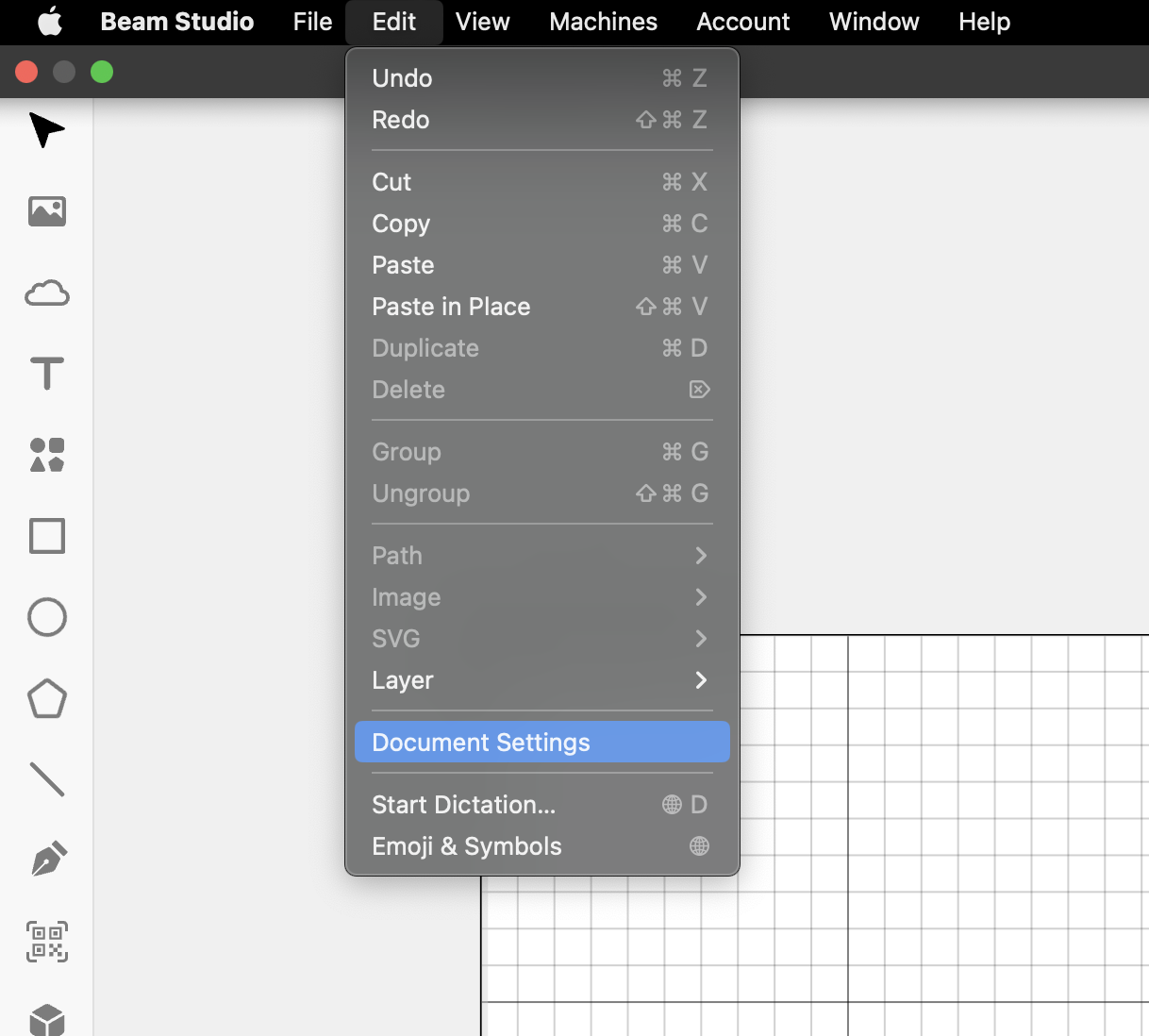This screenshot has width=1149, height=1036.
Task: Select the cursor selection tool
Action: (46, 130)
